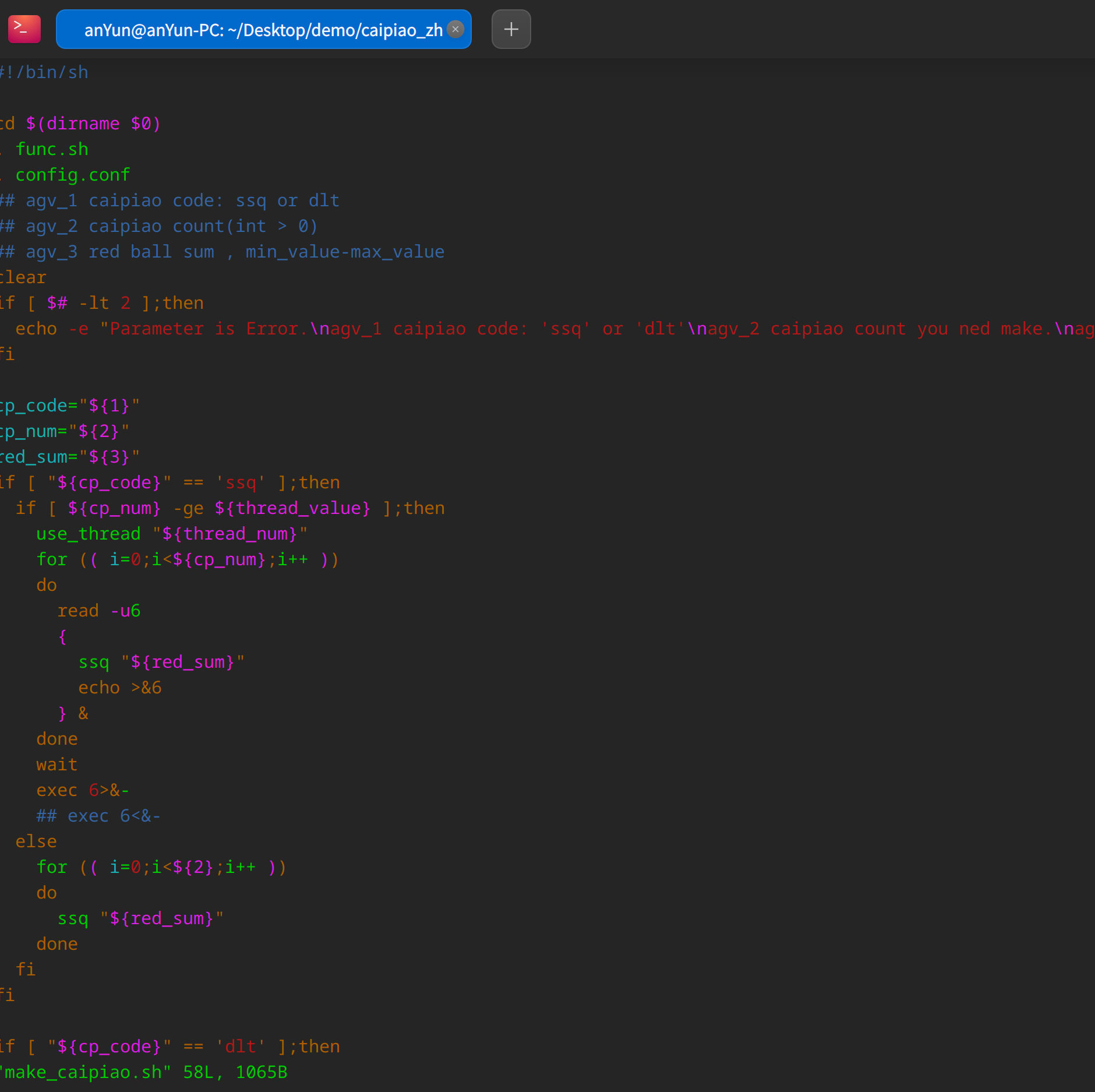Click comment 'agv_3 red ball sum'
Viewport: 1095px width, 1092px height.
(222, 252)
